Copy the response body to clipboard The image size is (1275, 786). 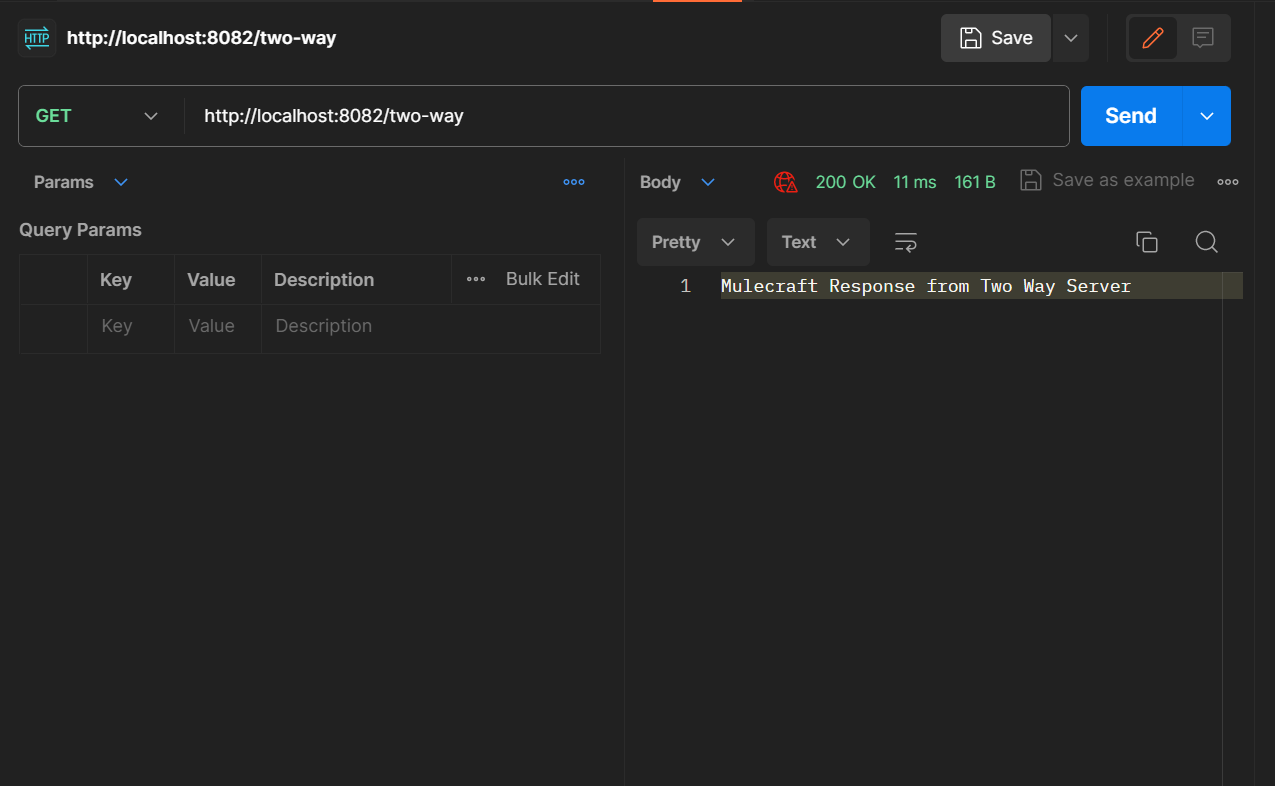(x=1146, y=242)
